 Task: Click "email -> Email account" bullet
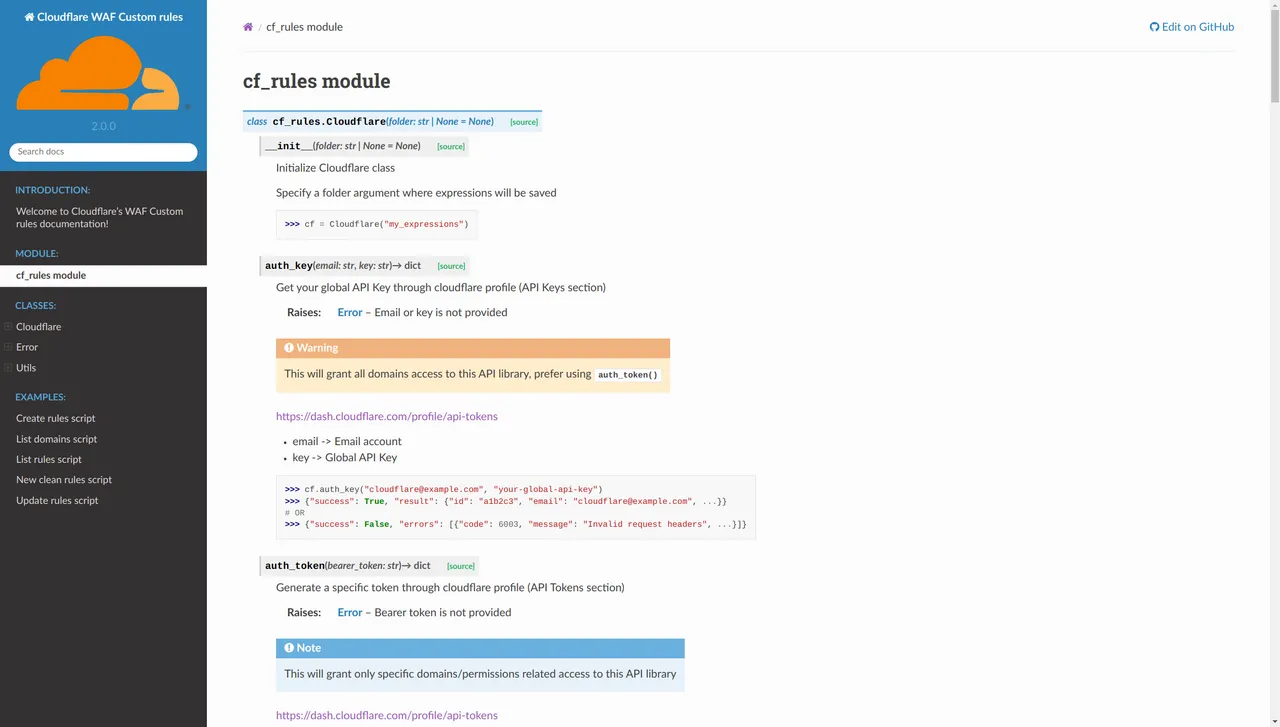[x=347, y=442]
